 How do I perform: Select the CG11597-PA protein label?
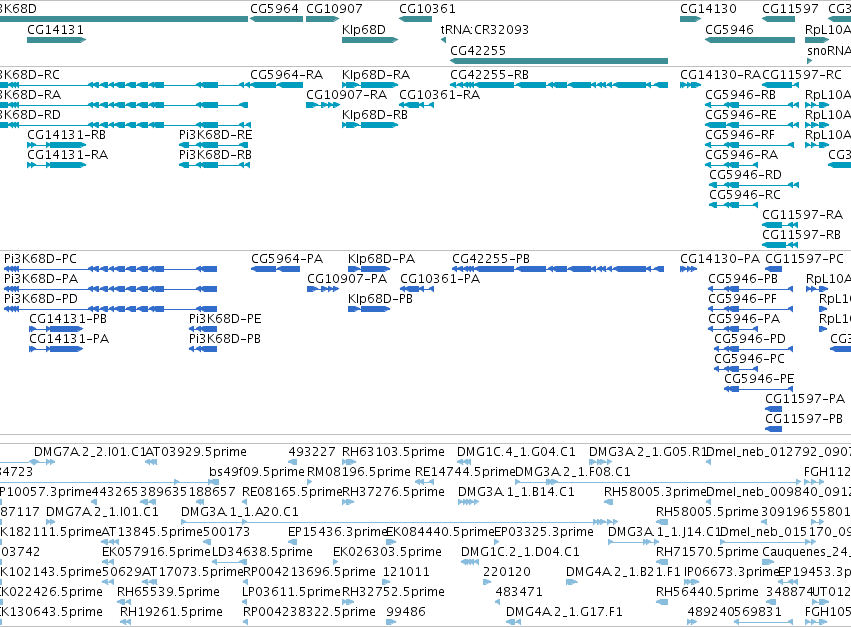[805, 399]
